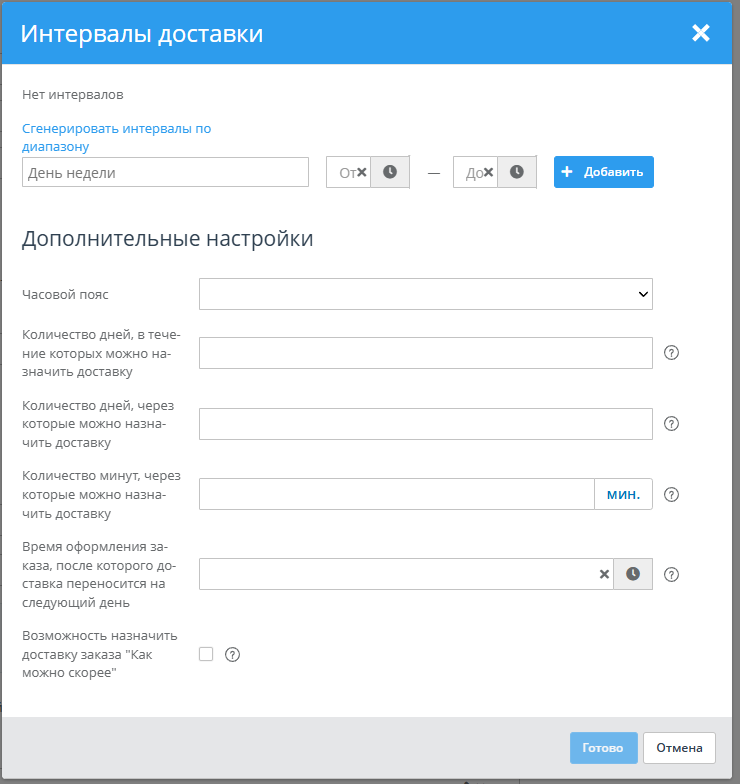This screenshot has height=784, width=740.
Task: Enable 'Как можно скорее' delivery checkbox
Action: 206,654
